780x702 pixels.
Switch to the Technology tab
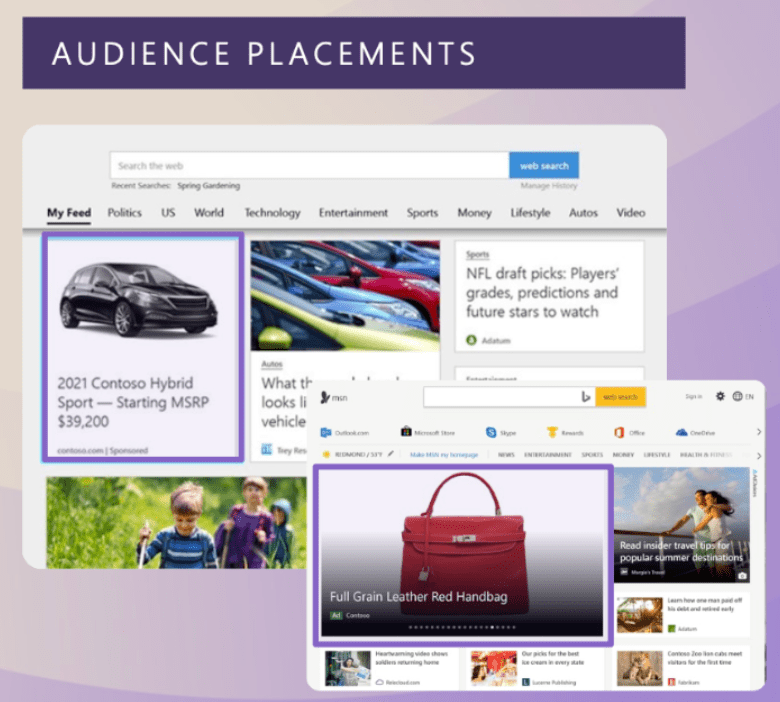[272, 213]
